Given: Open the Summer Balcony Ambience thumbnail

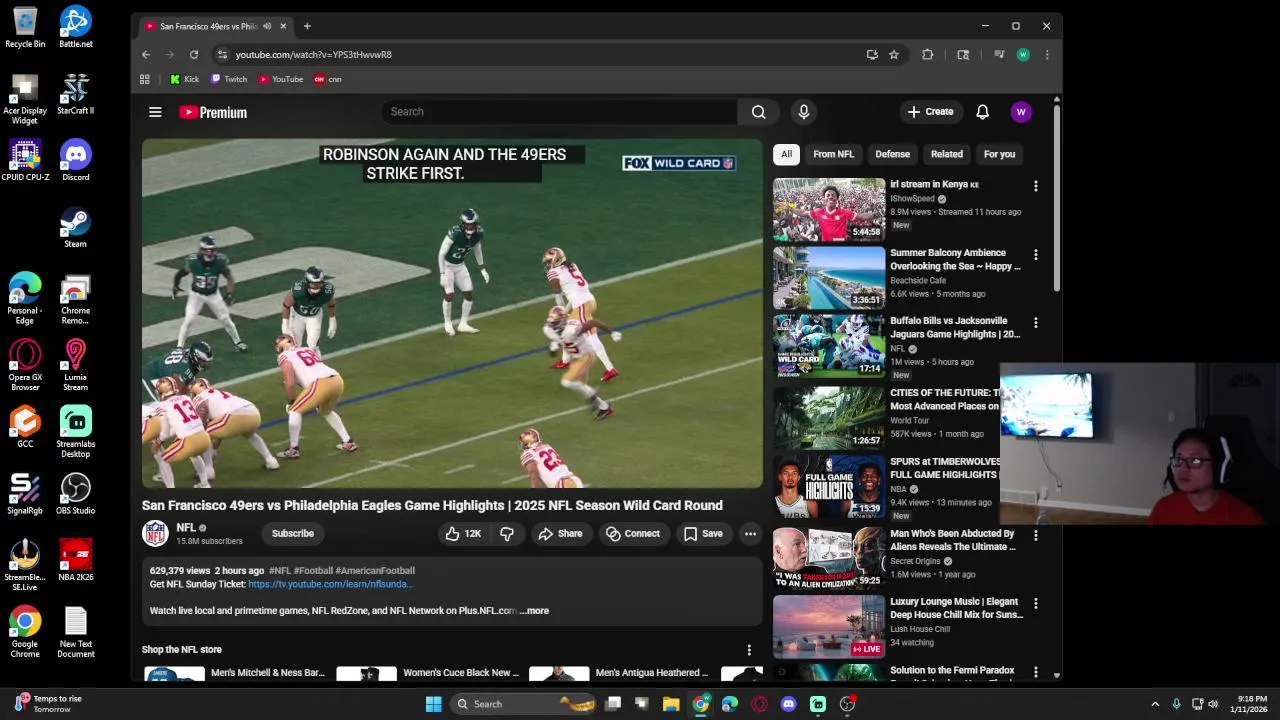Looking at the screenshot, I should point(829,278).
